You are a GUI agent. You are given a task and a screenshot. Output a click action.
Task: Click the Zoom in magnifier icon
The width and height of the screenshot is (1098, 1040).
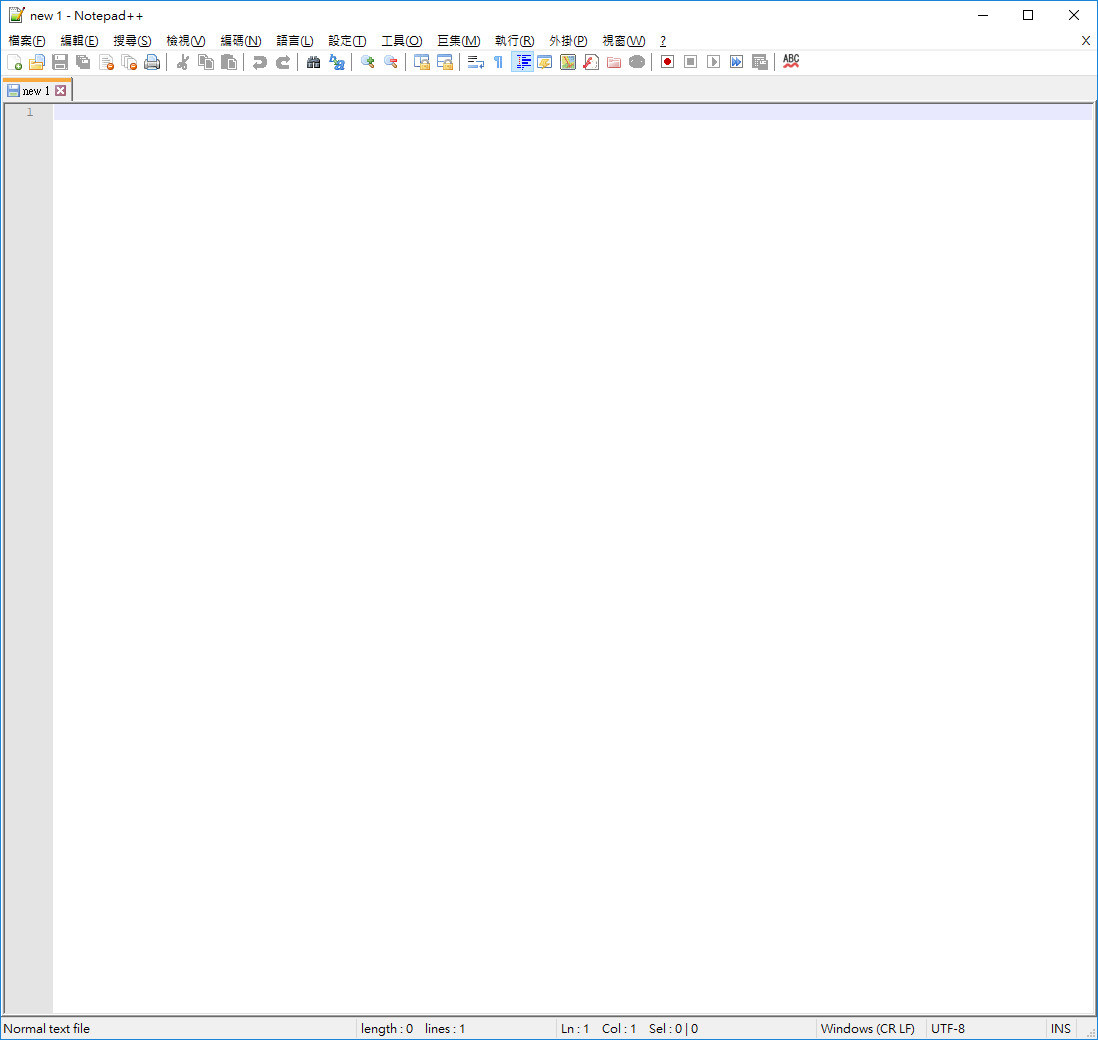368,62
